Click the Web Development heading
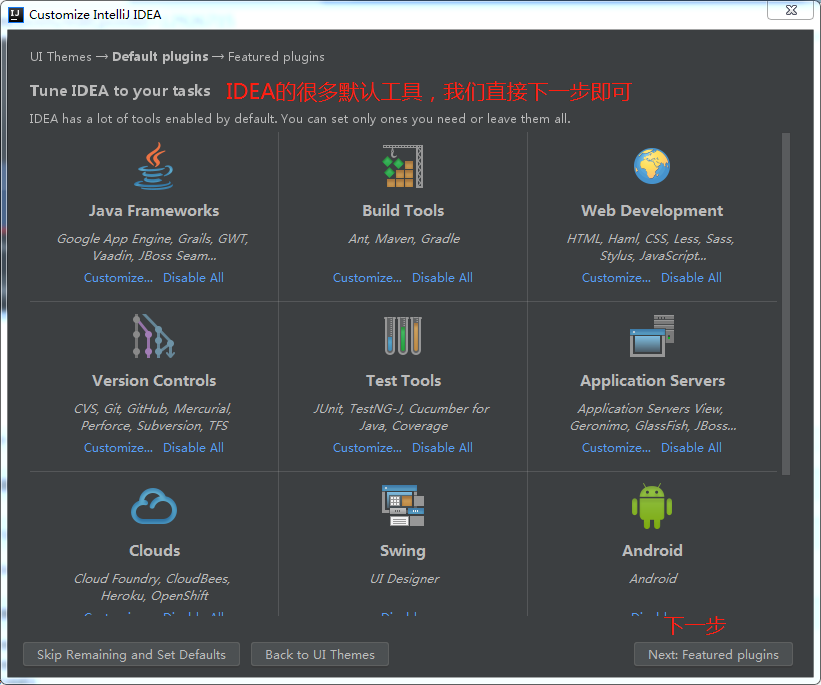This screenshot has height=685, width=821. click(x=652, y=211)
